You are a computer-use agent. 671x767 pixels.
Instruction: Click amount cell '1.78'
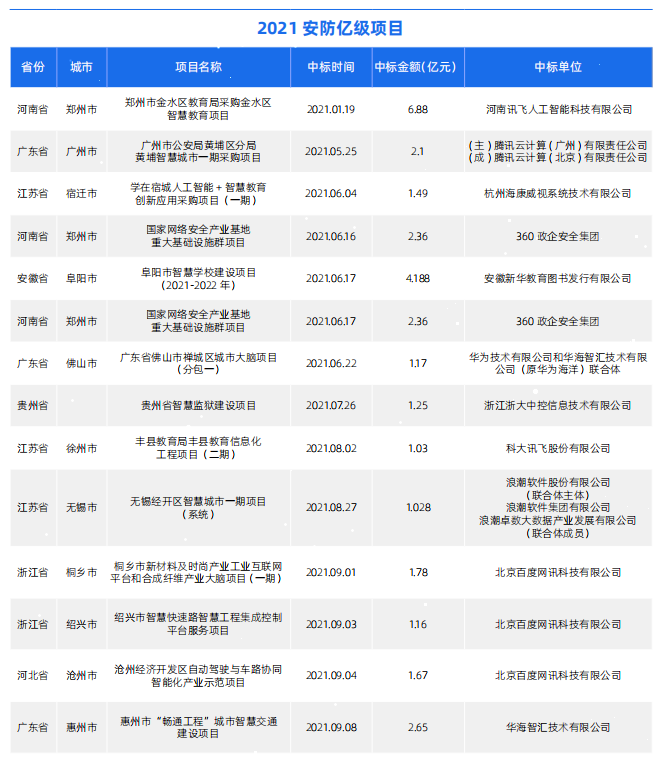pos(418,573)
